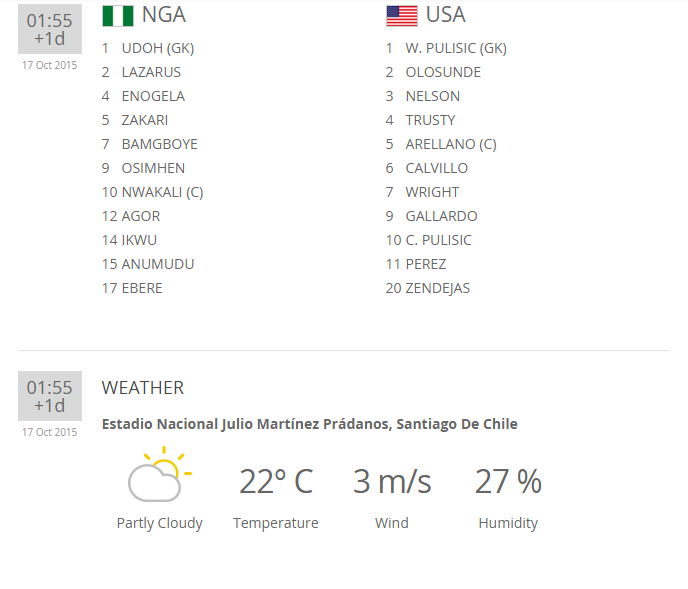Image resolution: width=688 pixels, height=589 pixels.
Task: Click W. PULISIC (GK) in USA lineup
Action: 456,48
